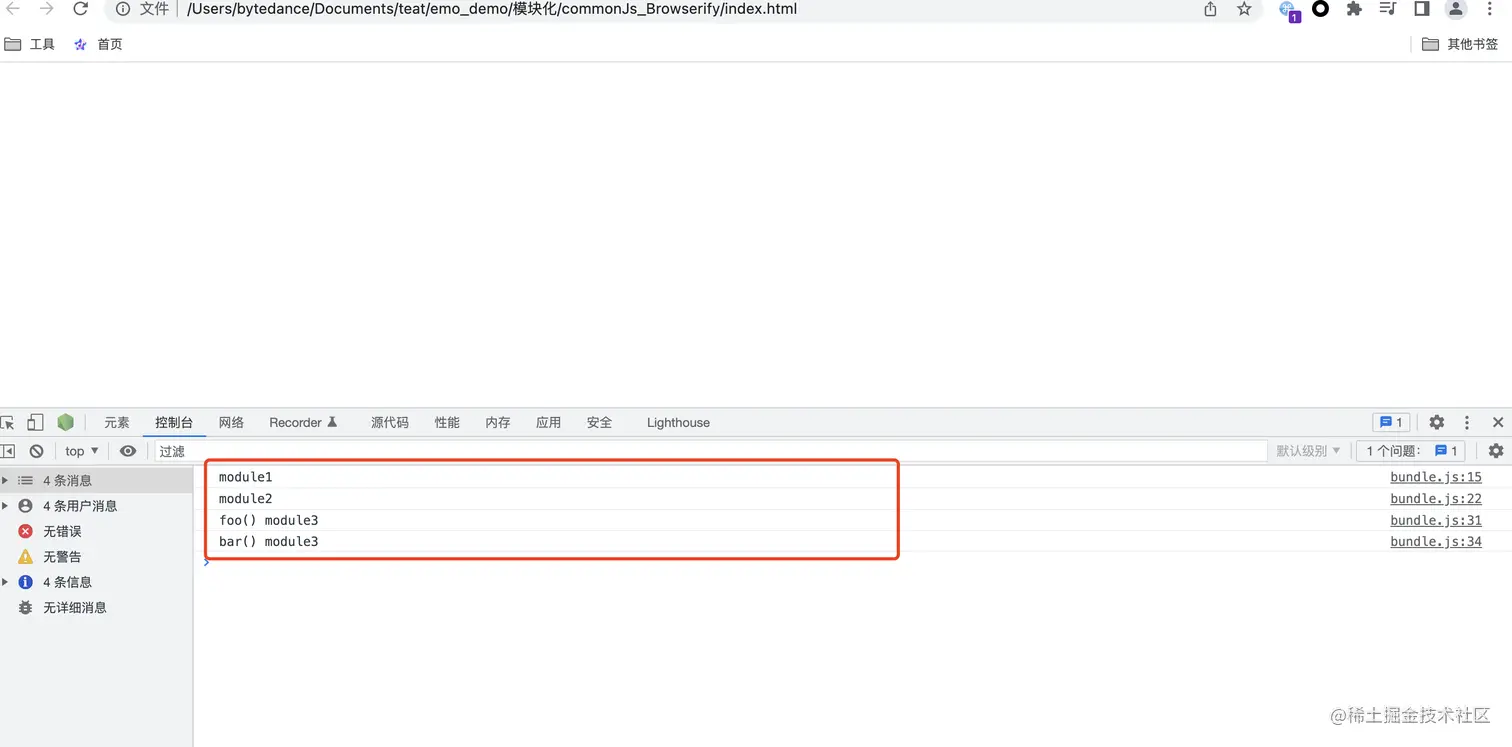Open the 其他书签 folder
The width and height of the screenshot is (1512, 747).
click(1460, 44)
